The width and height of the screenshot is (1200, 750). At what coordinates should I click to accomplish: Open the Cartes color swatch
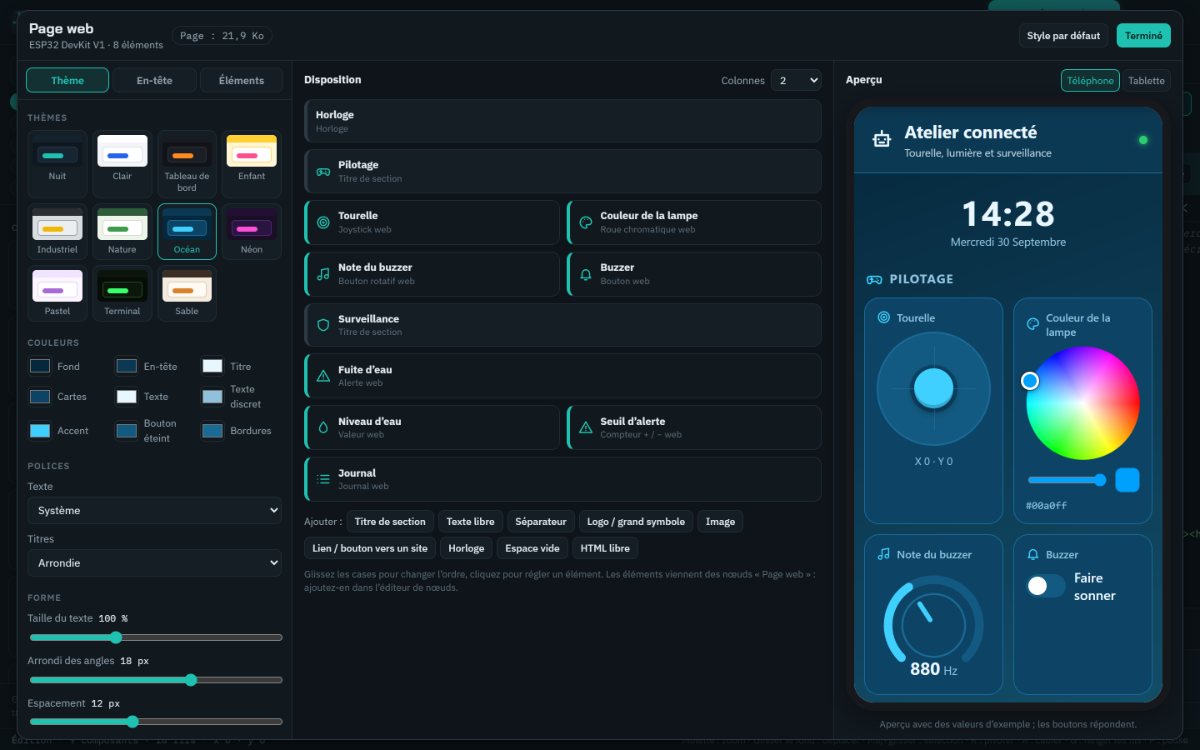pos(40,396)
